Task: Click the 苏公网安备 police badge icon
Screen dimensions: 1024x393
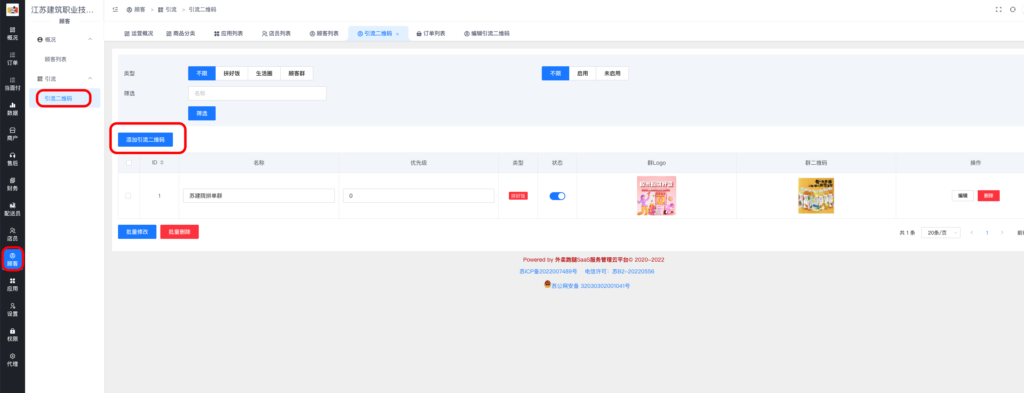Action: 547,285
